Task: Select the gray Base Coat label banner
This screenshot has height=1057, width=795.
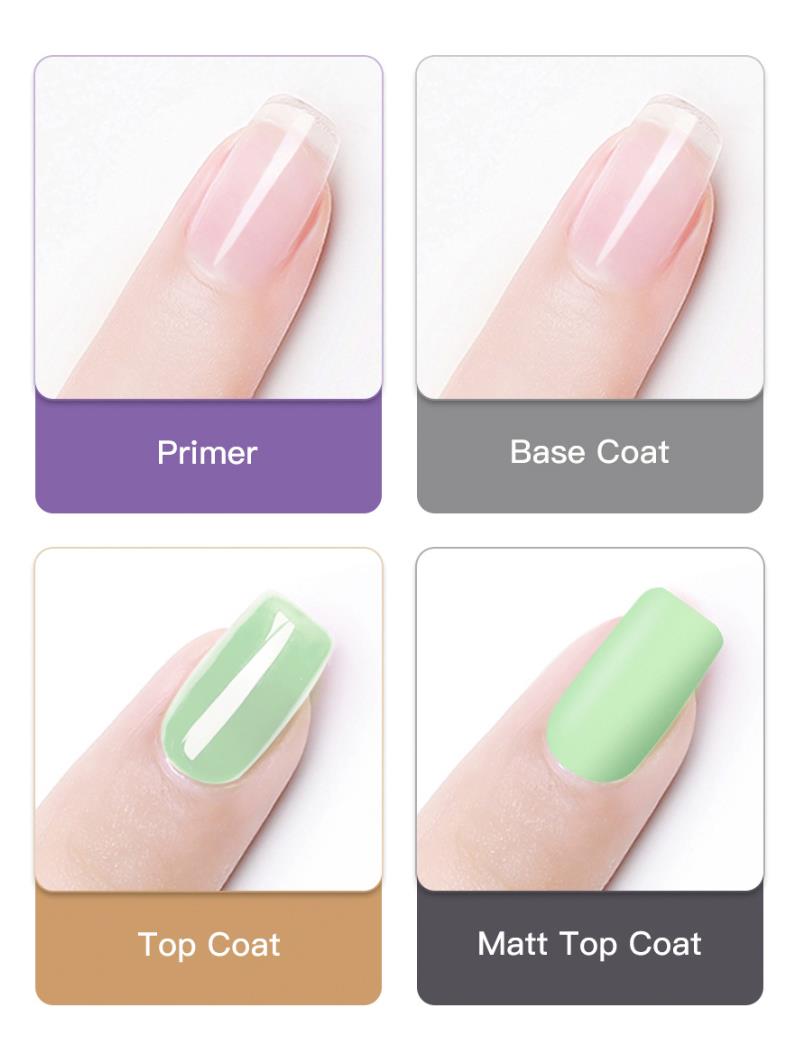Action: pos(590,455)
